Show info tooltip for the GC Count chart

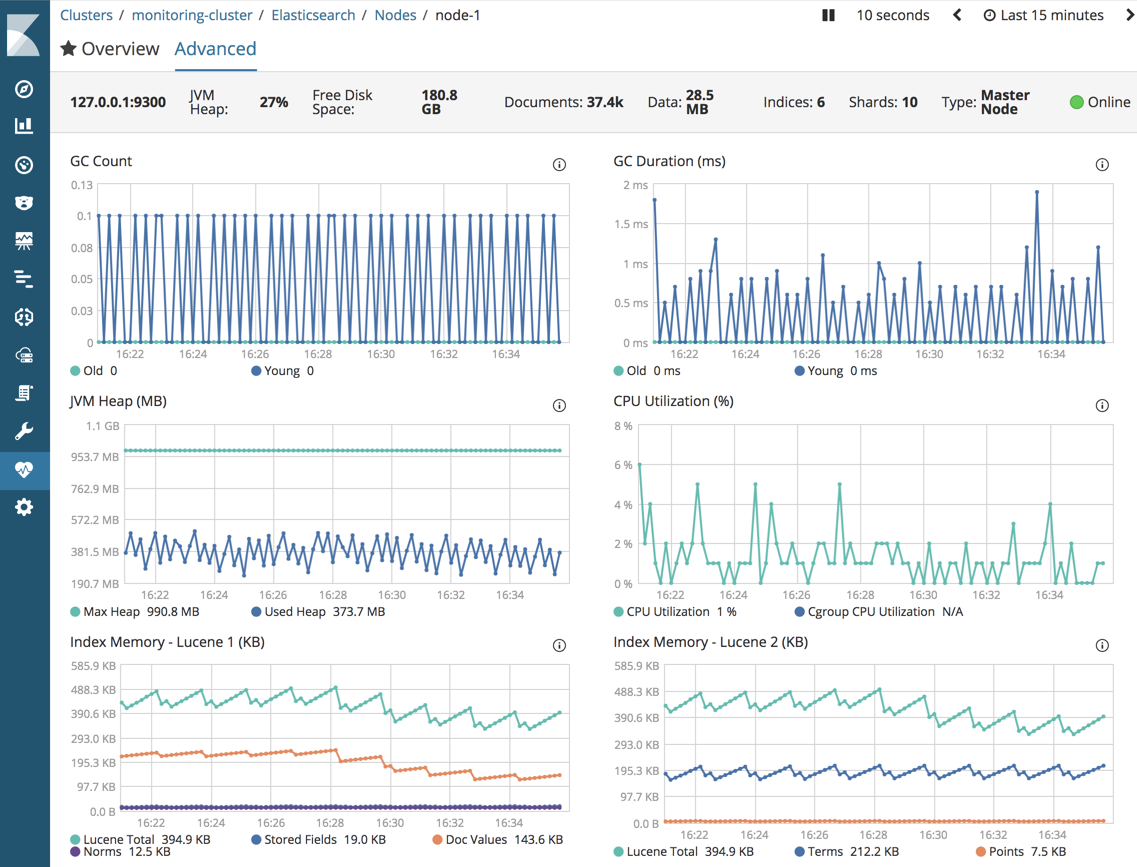pyautogui.click(x=559, y=164)
